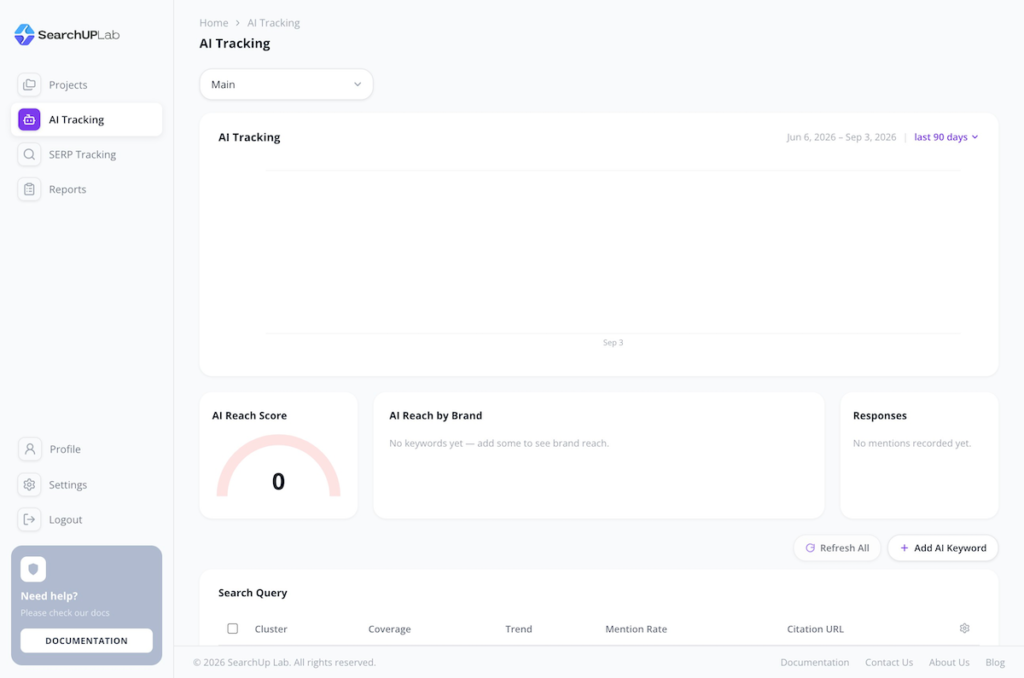Click 'Need help?' text

[x=49, y=596]
